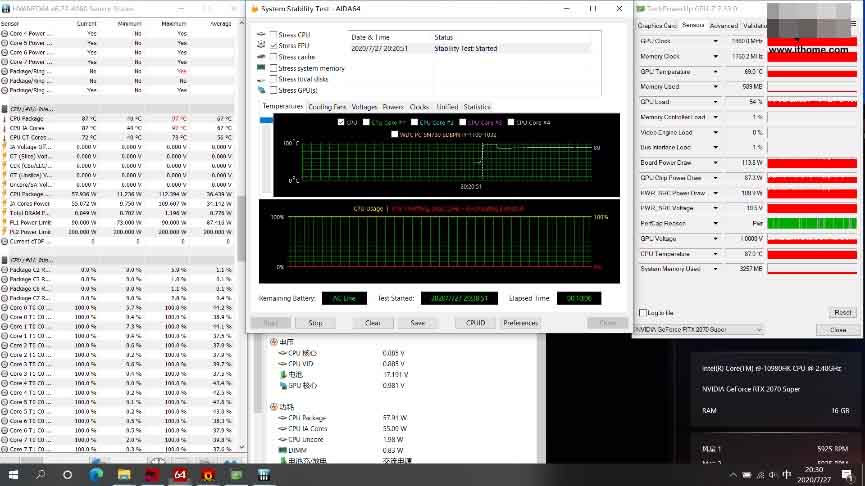Screen dimensions: 865x486
Task: Open PerfCap Reason dropdown
Action: [x=716, y=223]
